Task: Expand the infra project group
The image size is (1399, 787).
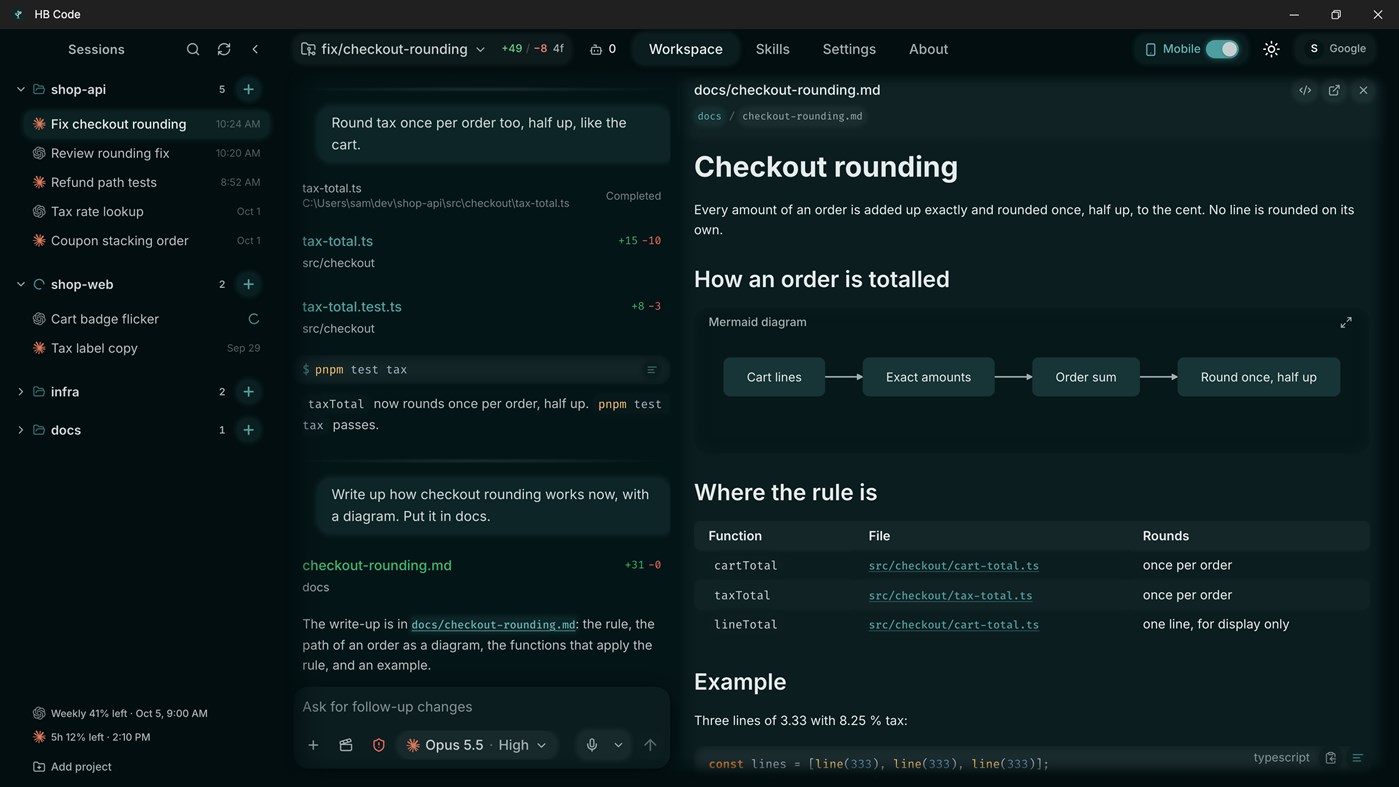Action: [20, 392]
